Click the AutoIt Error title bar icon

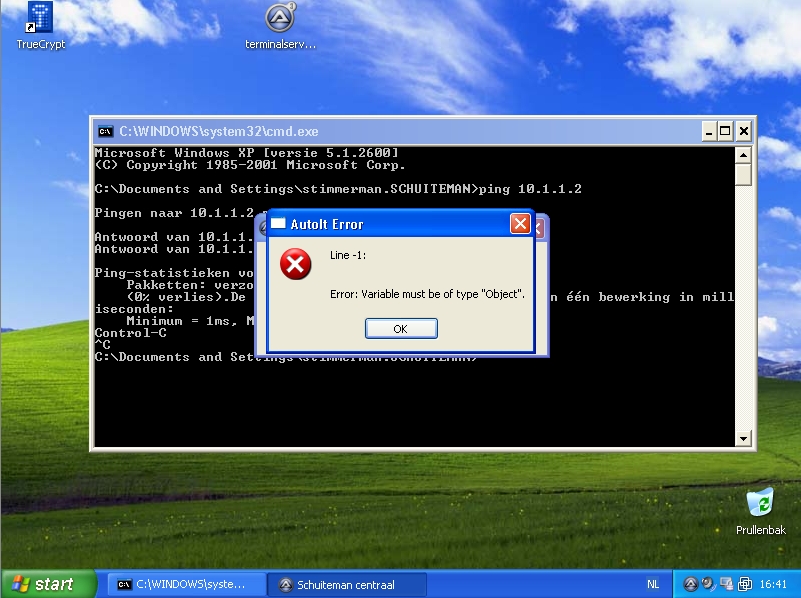click(x=278, y=224)
